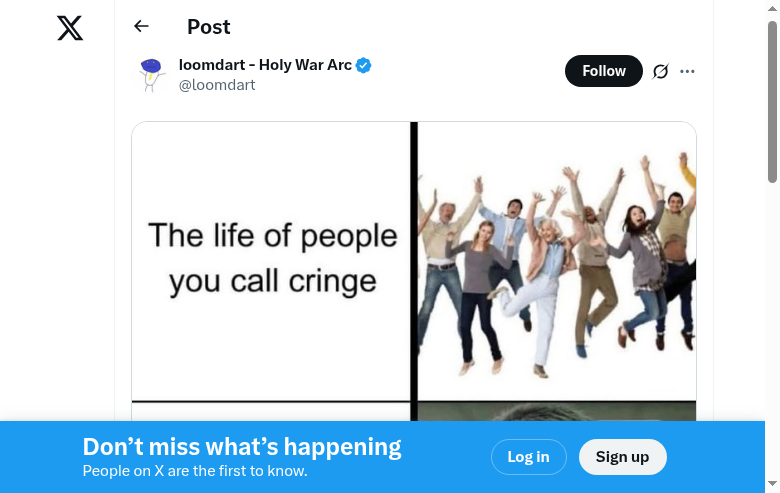Open the jumping people photo
Image resolution: width=780 pixels, height=493 pixels.
pyautogui.click(x=556, y=260)
